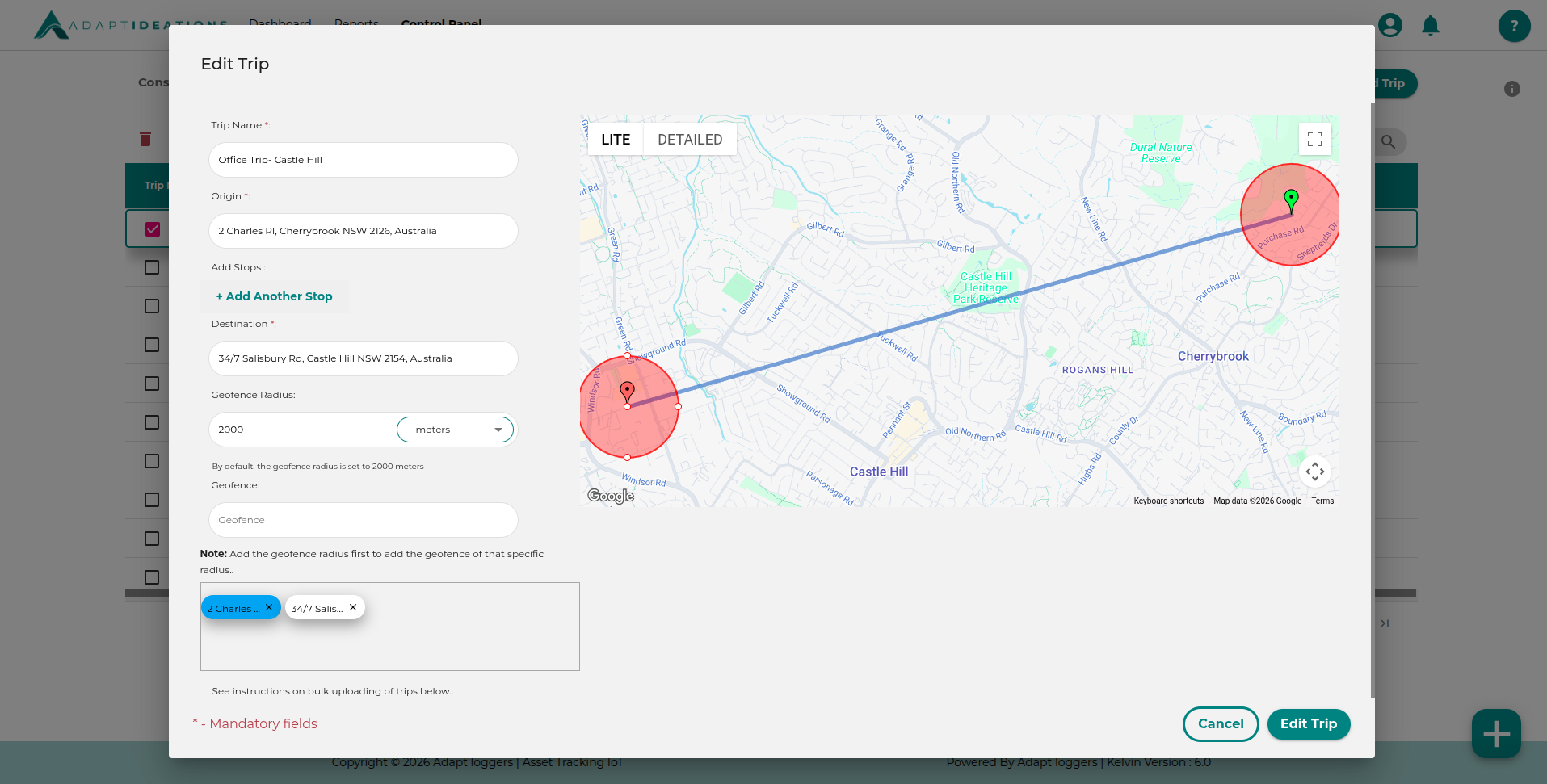Uncheck the selected trip row checkbox
Viewport: 1547px width, 784px height.
pyautogui.click(x=153, y=229)
